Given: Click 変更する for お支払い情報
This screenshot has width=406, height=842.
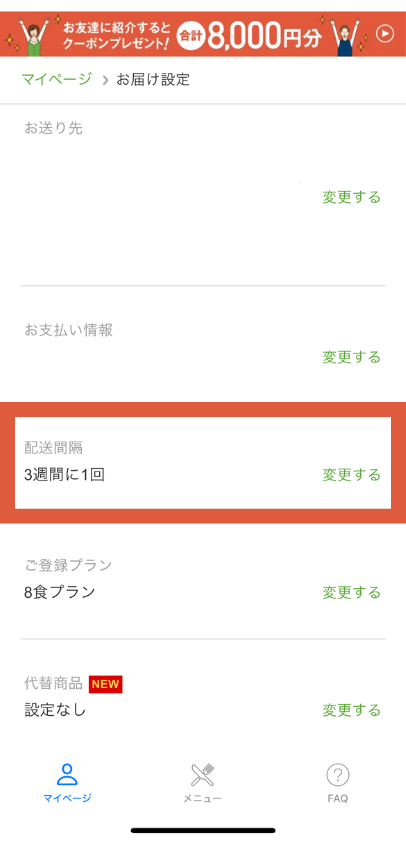Looking at the screenshot, I should [351, 357].
